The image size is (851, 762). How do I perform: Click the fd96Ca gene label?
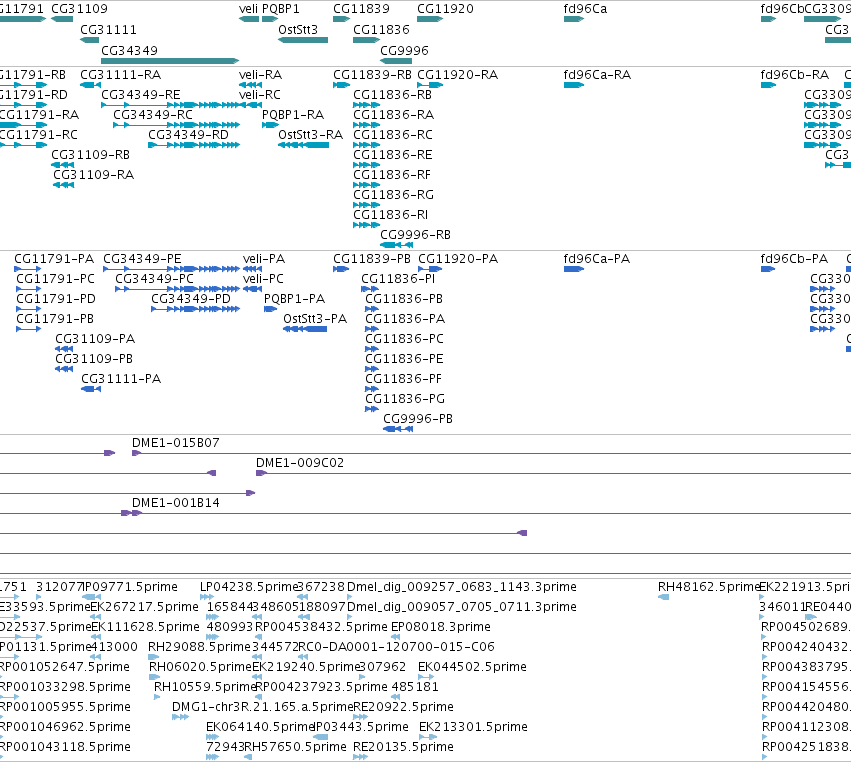click(586, 9)
